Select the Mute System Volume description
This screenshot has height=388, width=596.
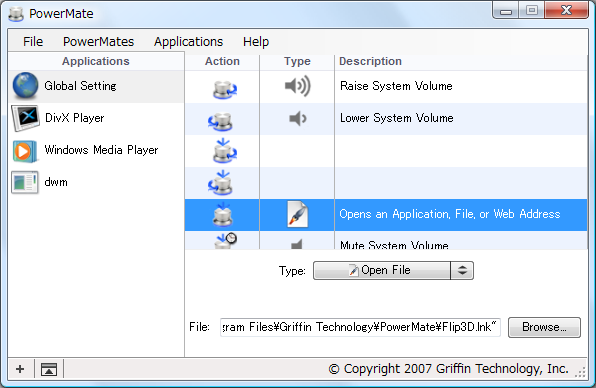pos(394,245)
